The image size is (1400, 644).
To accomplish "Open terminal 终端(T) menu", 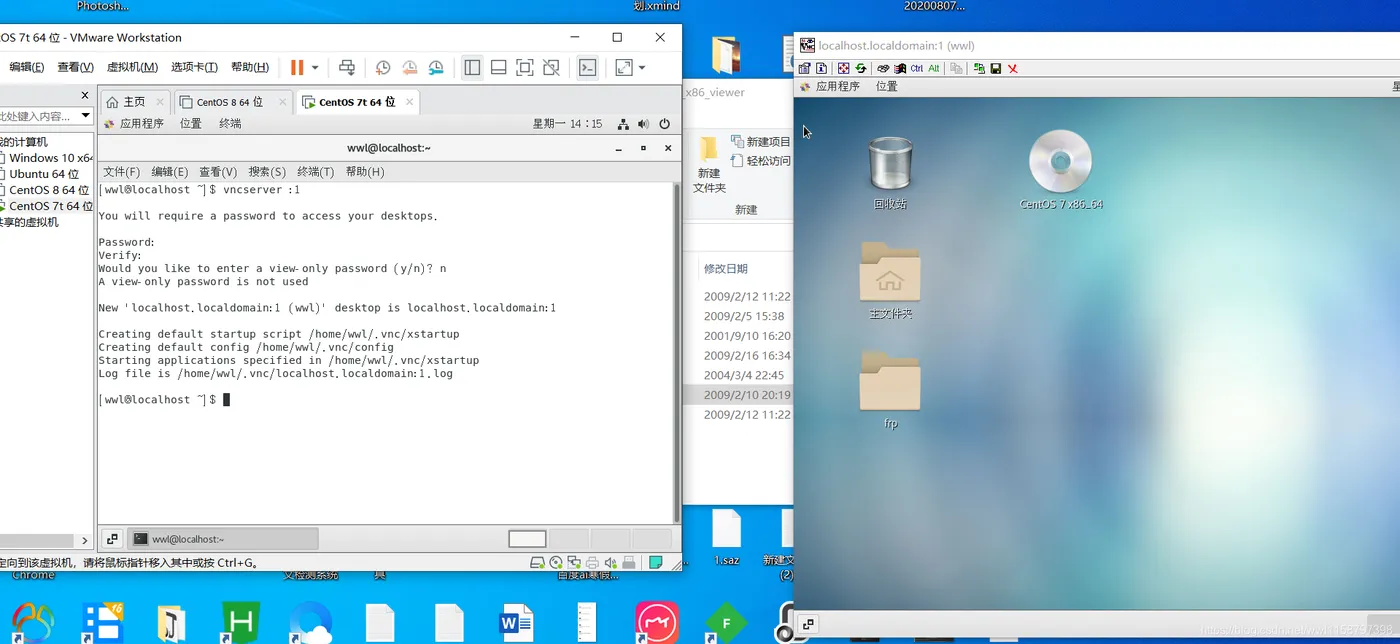I will [315, 172].
